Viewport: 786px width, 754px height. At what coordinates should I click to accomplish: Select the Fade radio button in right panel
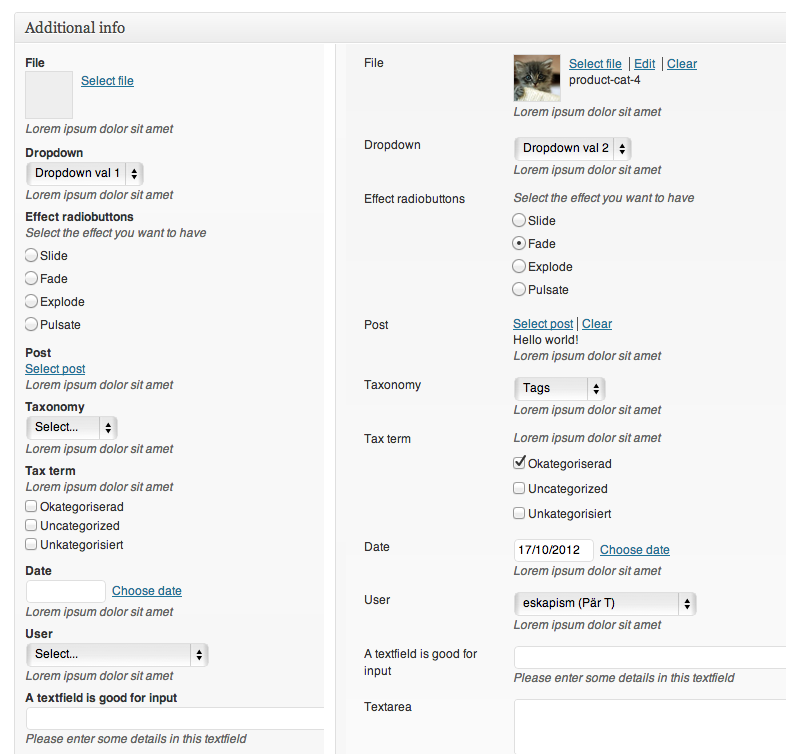[519, 243]
